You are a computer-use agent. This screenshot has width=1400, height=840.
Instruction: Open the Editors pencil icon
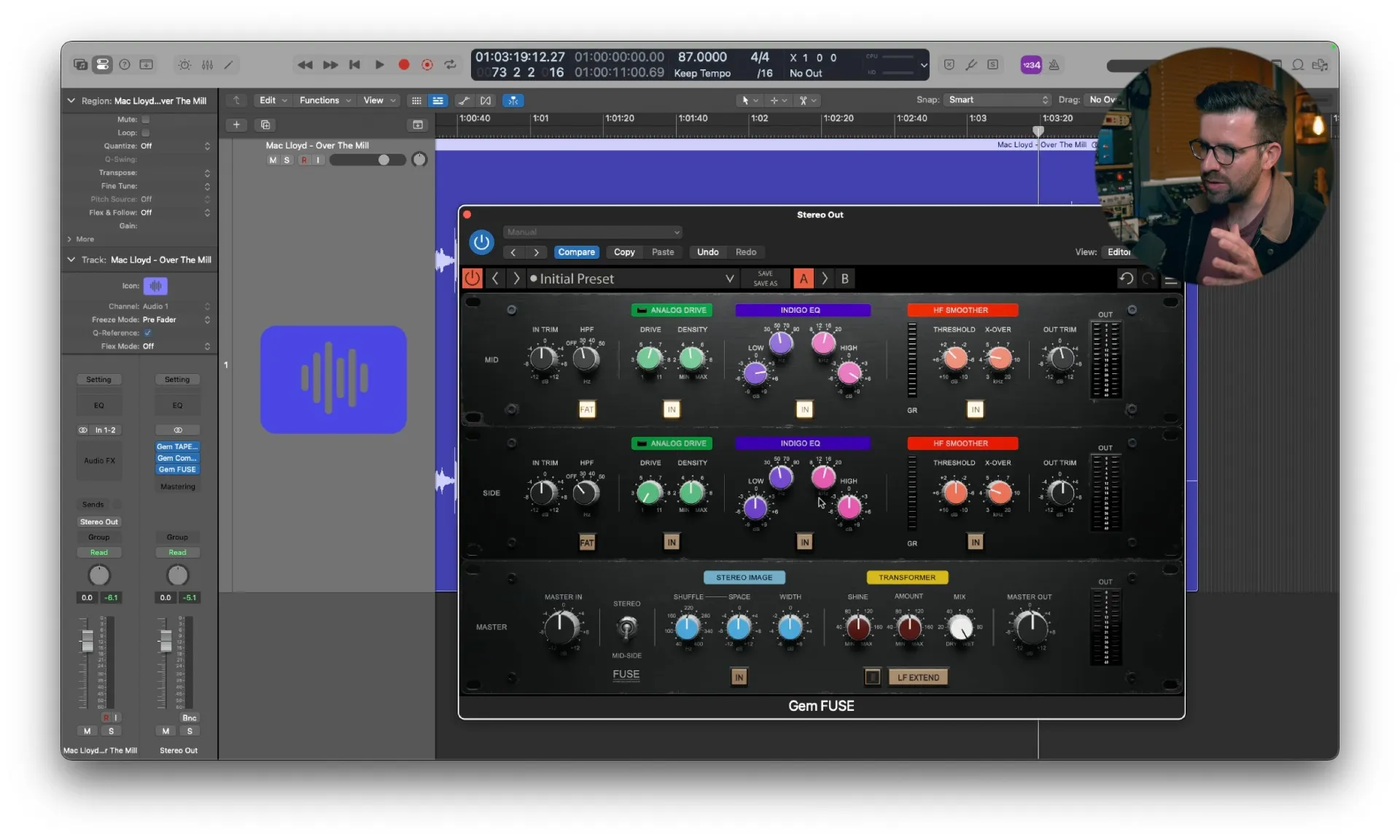(x=228, y=65)
